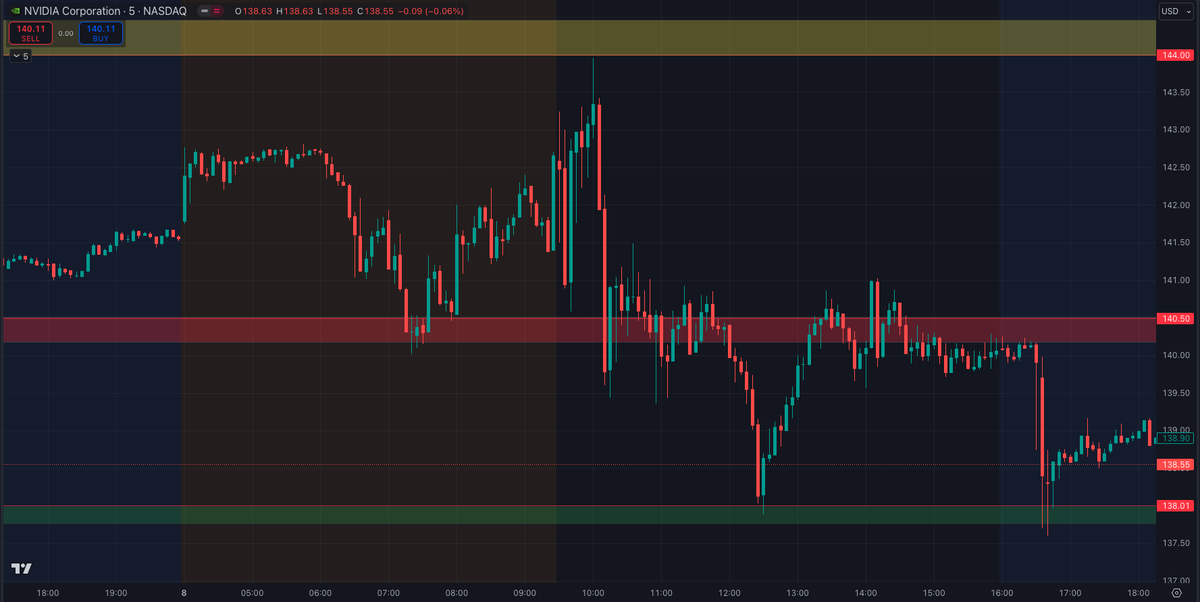Open chart settings gear on the time axis

1177,592
